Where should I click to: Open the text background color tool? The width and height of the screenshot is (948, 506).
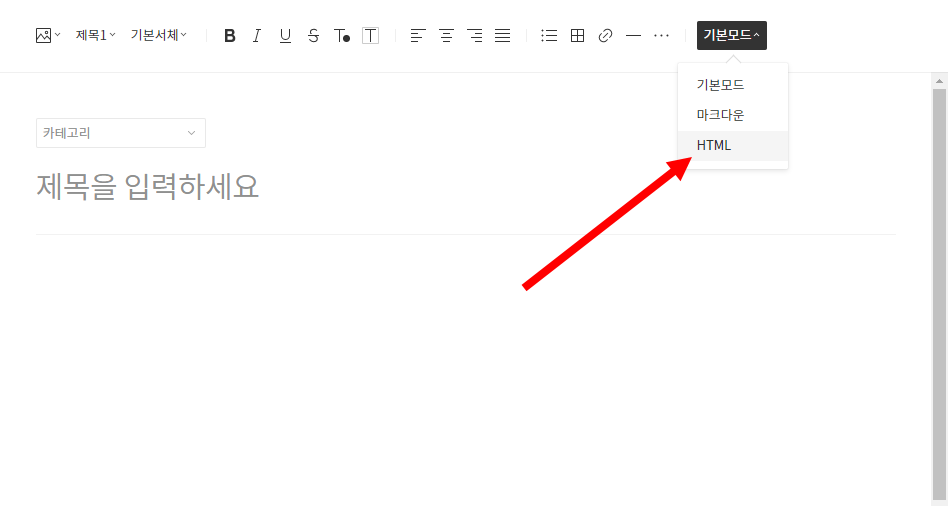pyautogui.click(x=370, y=36)
